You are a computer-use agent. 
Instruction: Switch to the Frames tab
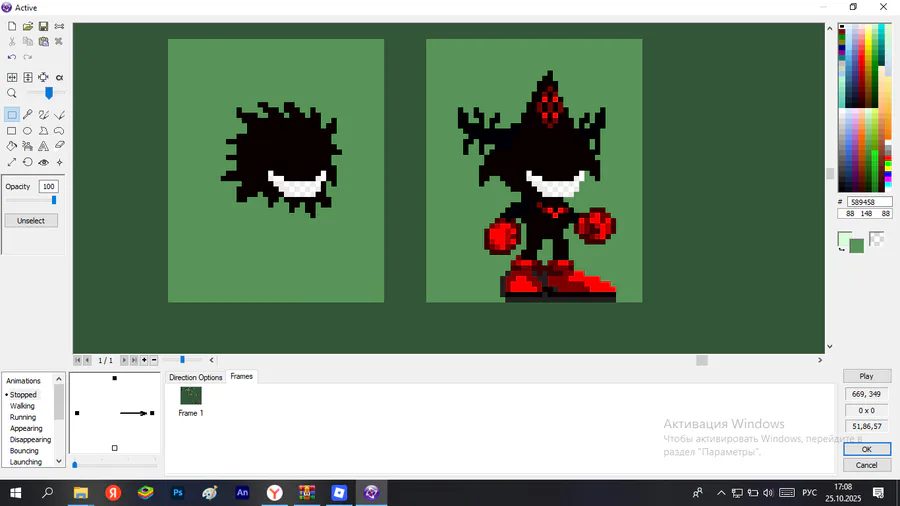241,376
